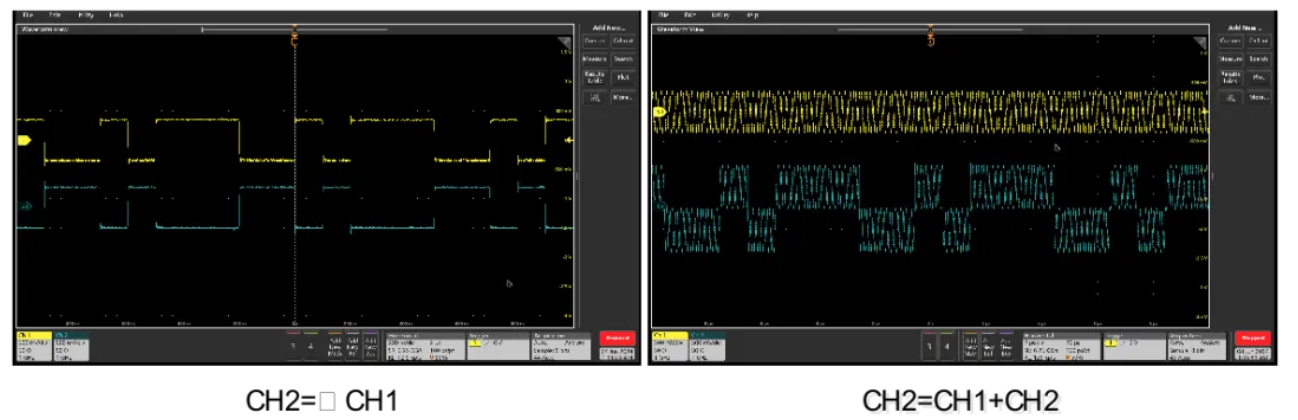Click the draw-a-box zoom icon on the square-wave scope
This screenshot has width=1298, height=420.
coord(595,98)
